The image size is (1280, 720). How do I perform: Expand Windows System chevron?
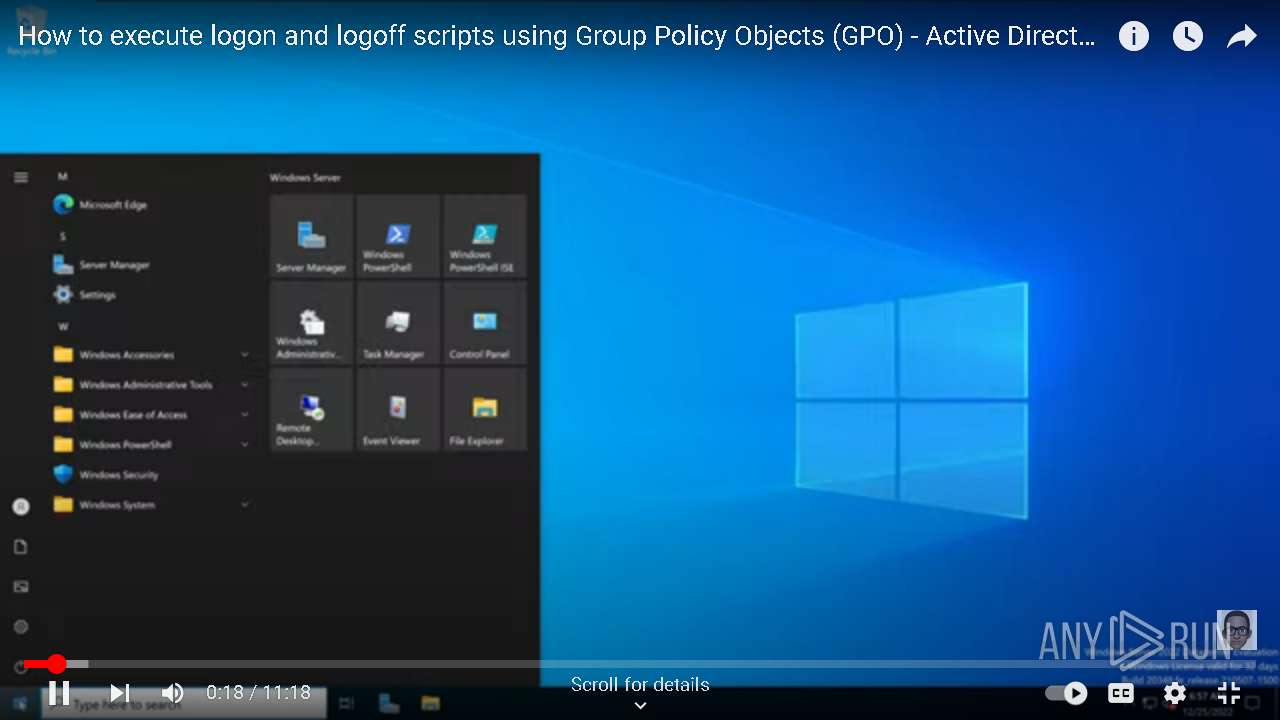[245, 505]
